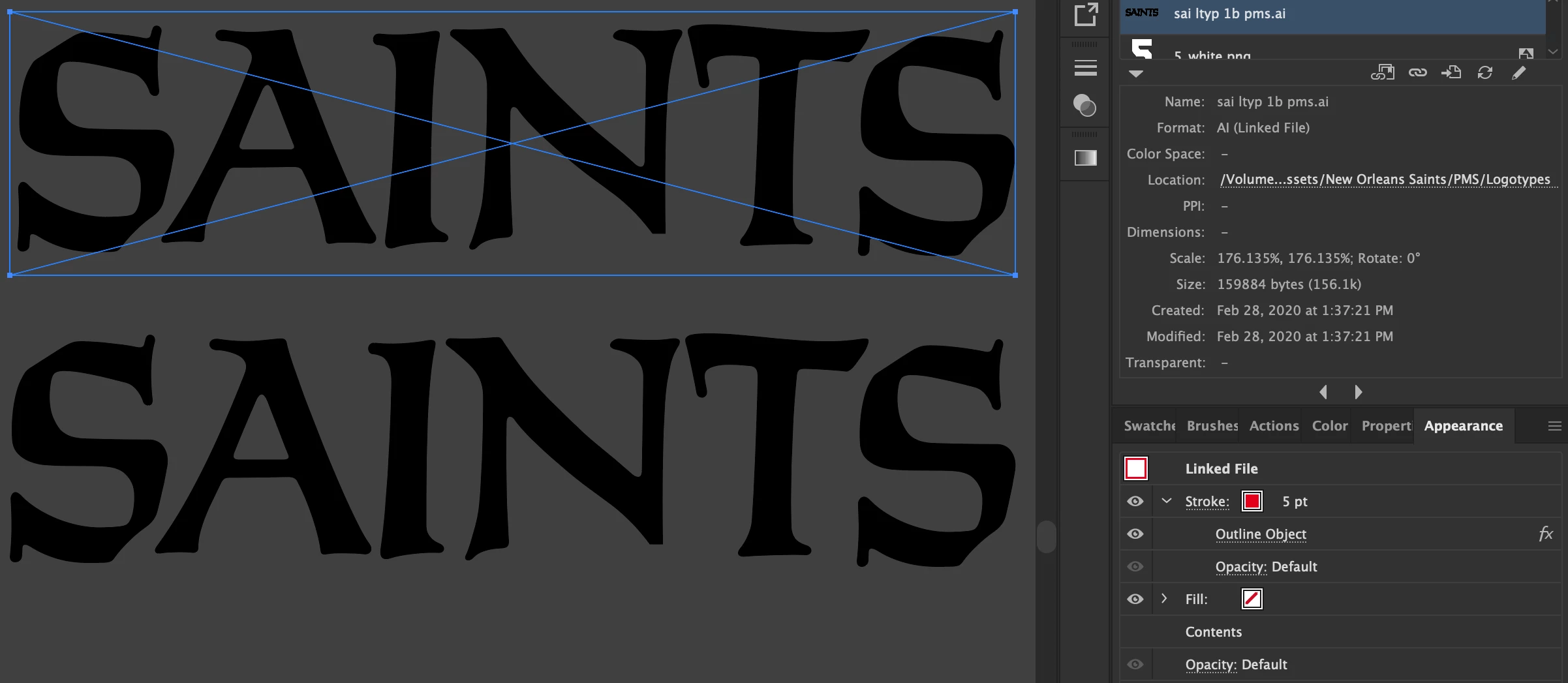Open the Transparency panel icon
The width and height of the screenshot is (1568, 683).
coord(1085,105)
